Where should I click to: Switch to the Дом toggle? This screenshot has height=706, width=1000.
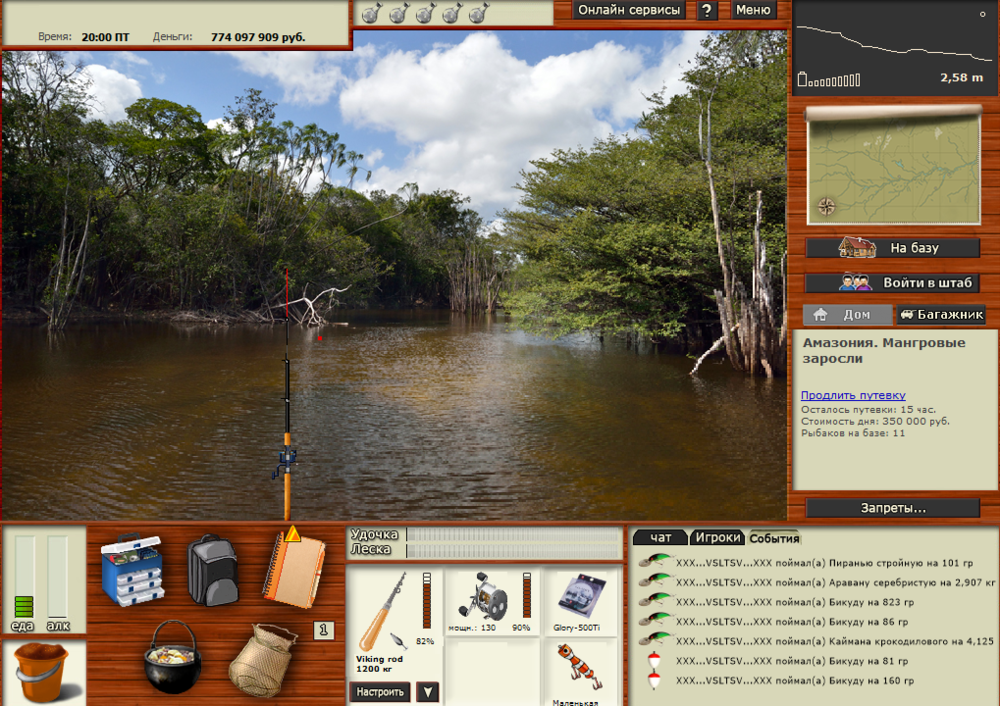846,315
